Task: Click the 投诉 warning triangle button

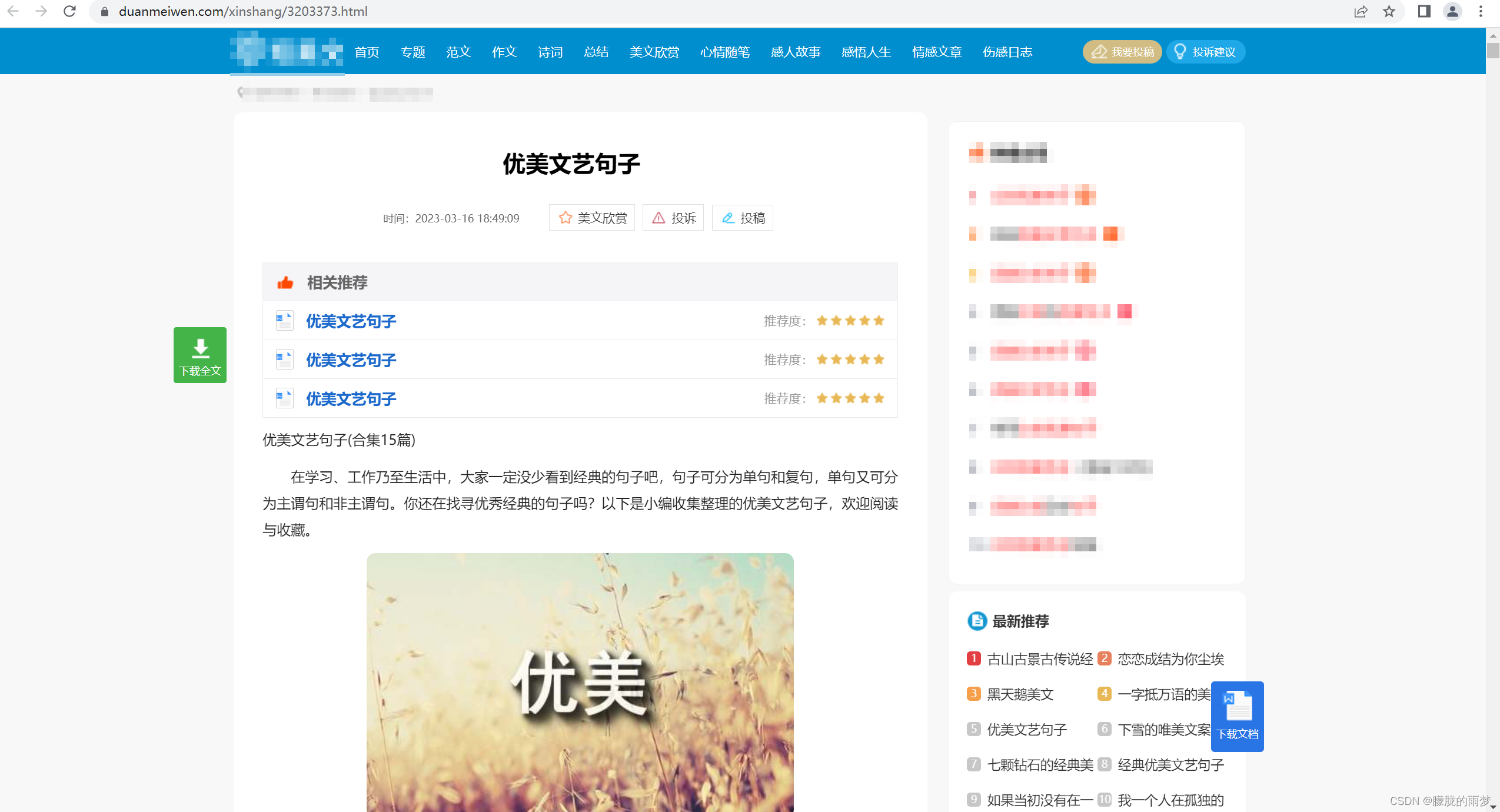Action: (673, 218)
